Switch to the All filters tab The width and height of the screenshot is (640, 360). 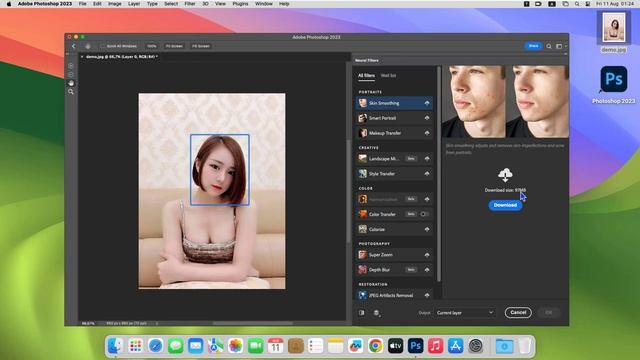pos(366,76)
